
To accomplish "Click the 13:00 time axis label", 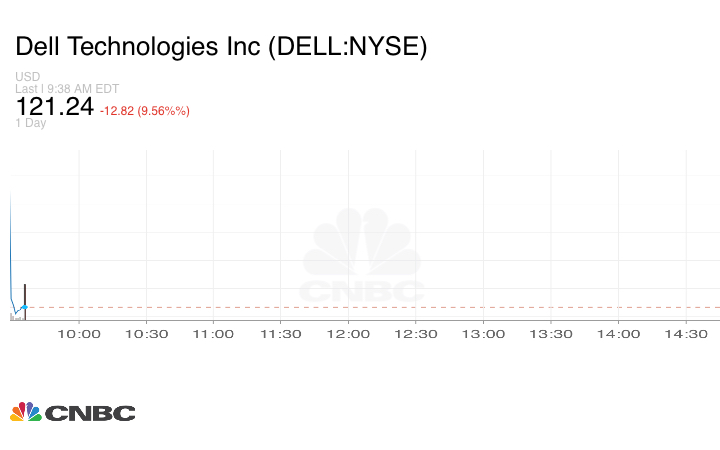I will coord(483,334).
